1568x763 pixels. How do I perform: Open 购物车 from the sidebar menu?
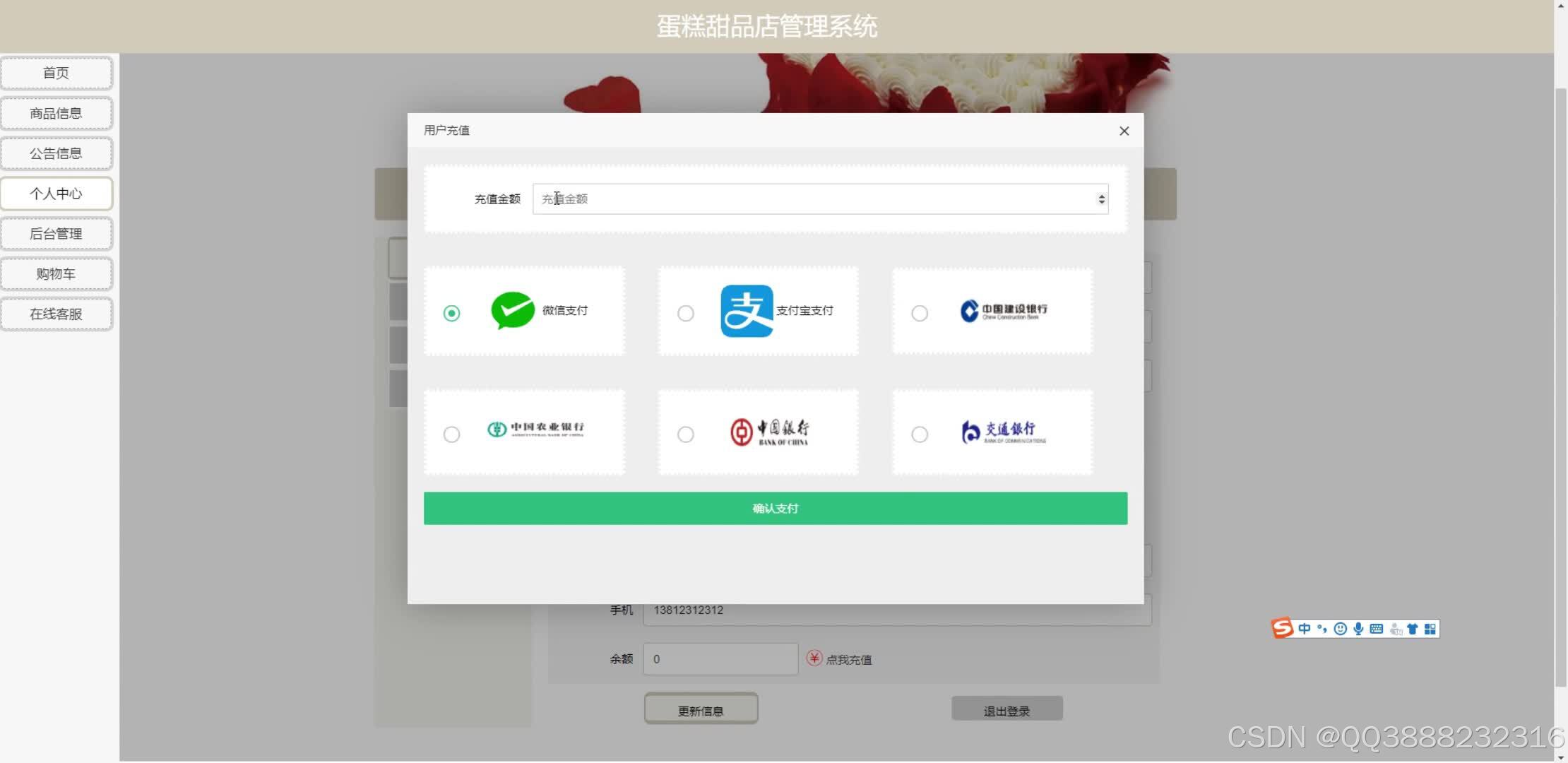coord(57,274)
